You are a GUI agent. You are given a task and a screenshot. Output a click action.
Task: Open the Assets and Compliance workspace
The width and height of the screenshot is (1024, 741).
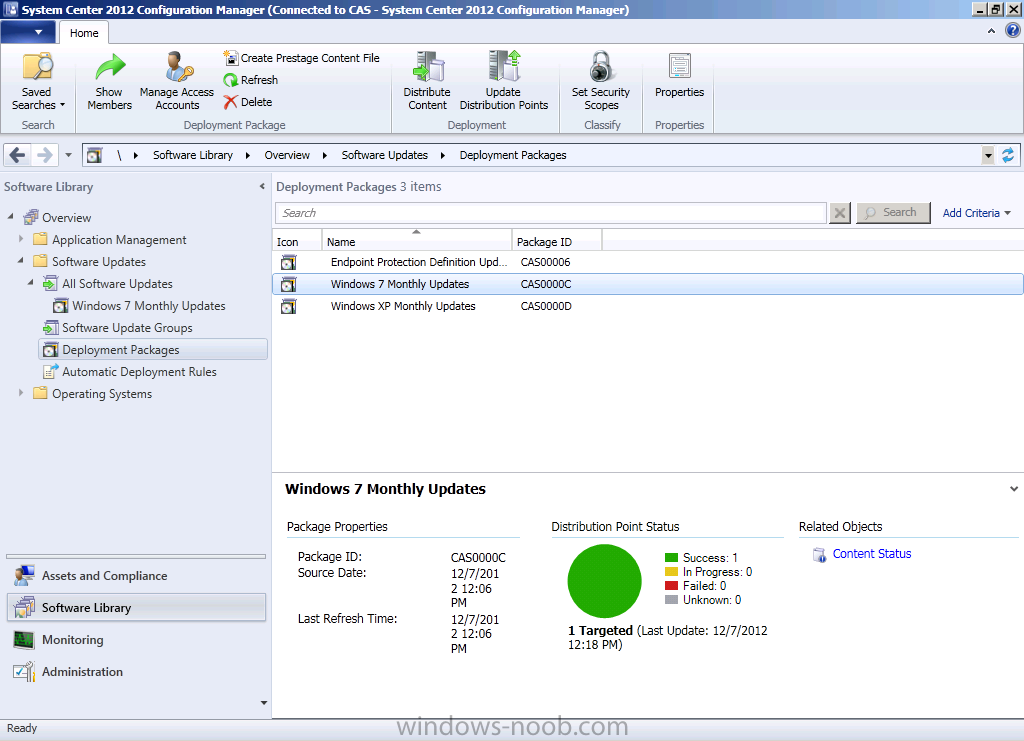click(136, 576)
